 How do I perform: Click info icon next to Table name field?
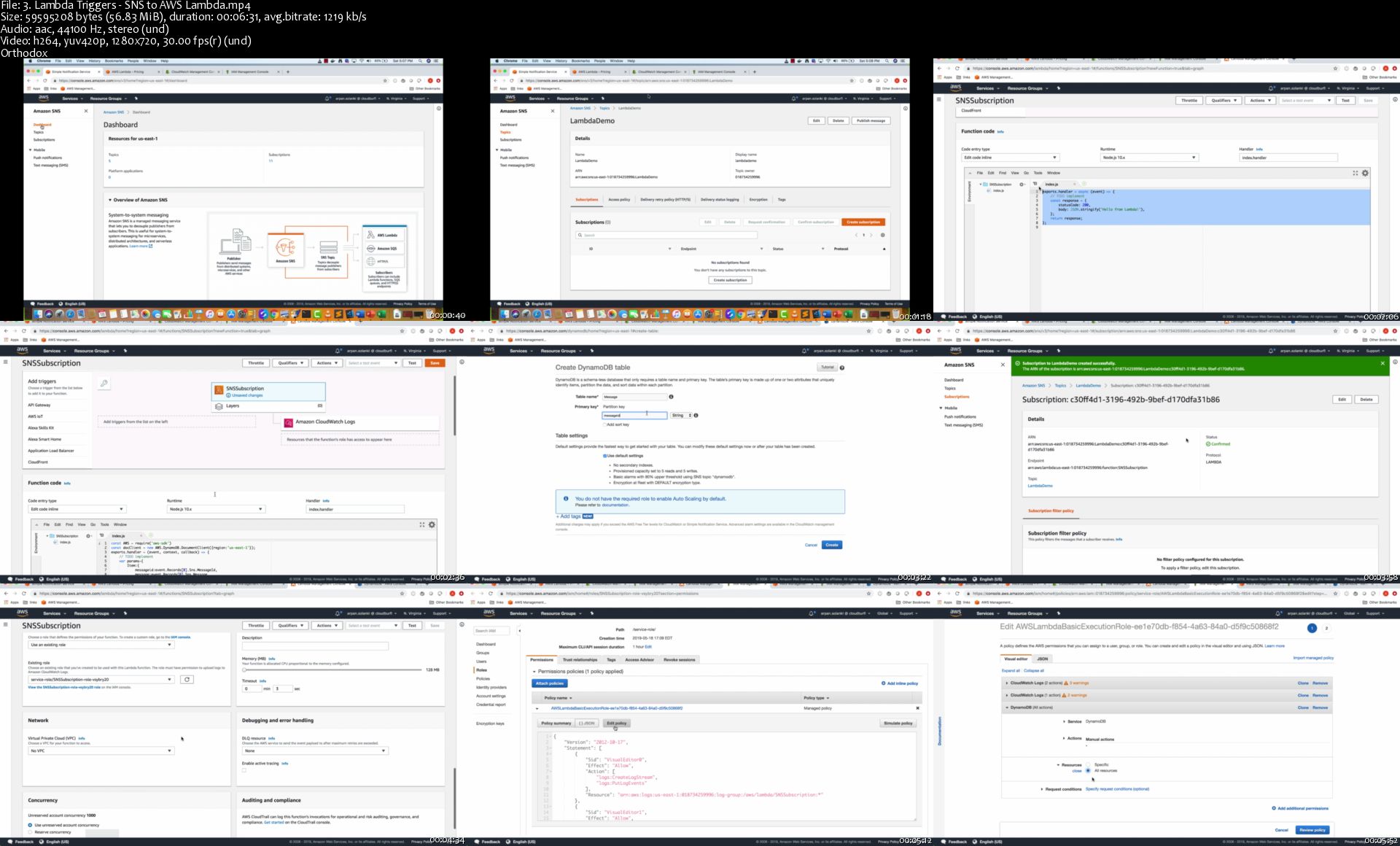point(671,397)
